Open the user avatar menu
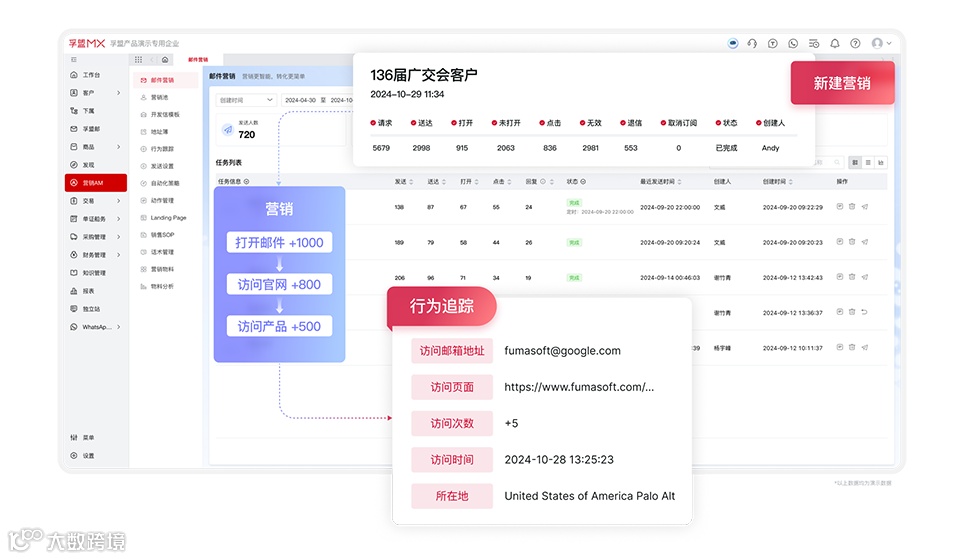The height and width of the screenshot is (559, 964). 881,43
